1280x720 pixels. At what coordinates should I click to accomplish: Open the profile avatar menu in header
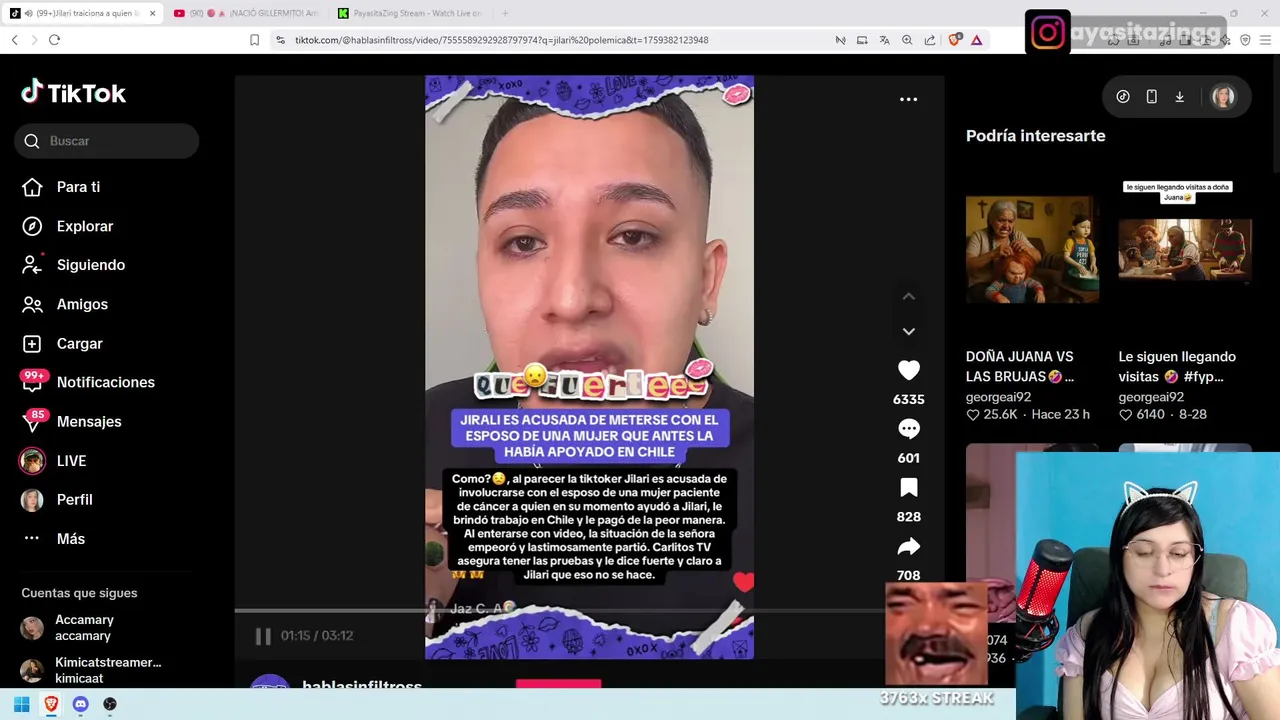1223,97
